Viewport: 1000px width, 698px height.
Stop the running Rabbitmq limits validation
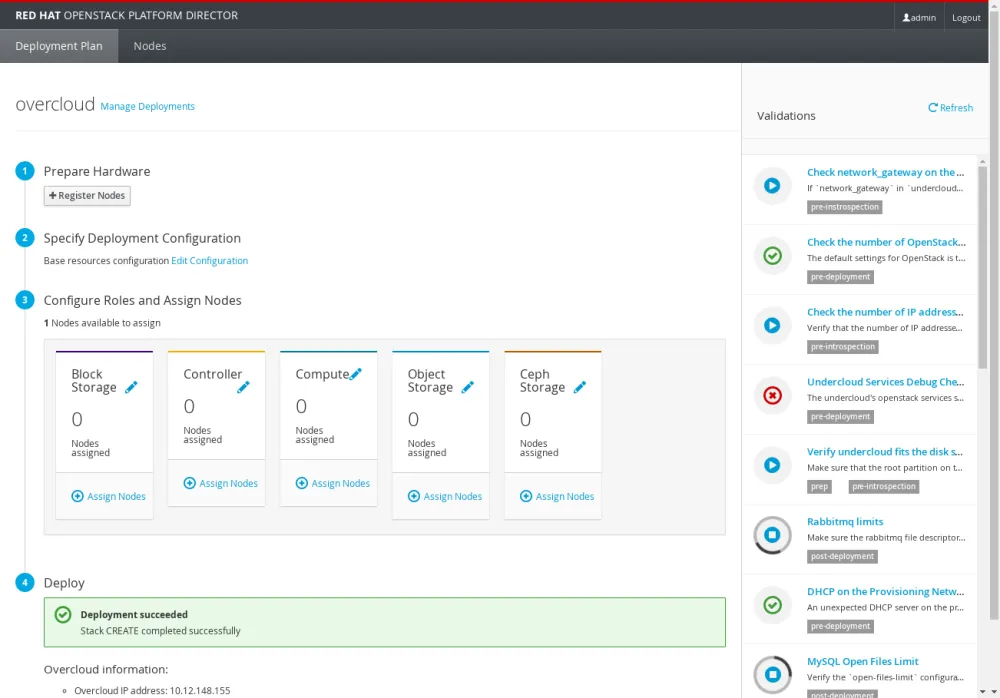pos(772,536)
